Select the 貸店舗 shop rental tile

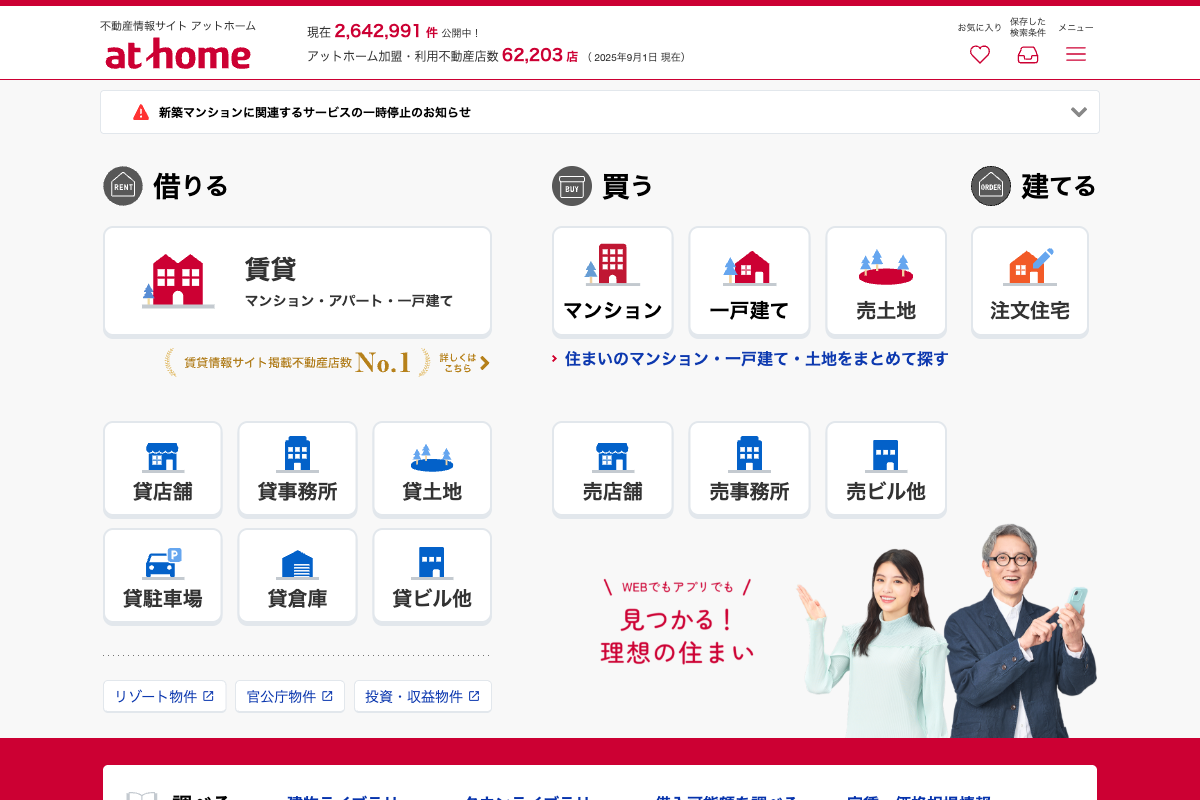click(163, 469)
